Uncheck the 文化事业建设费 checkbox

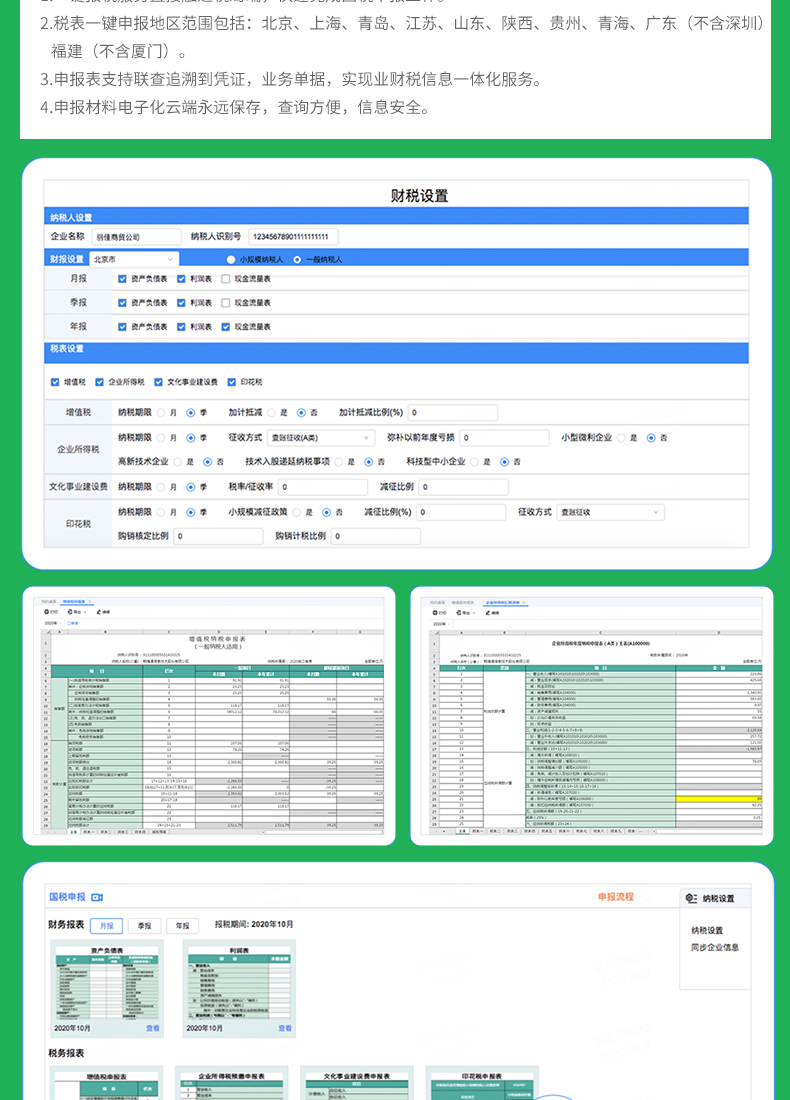point(159,382)
